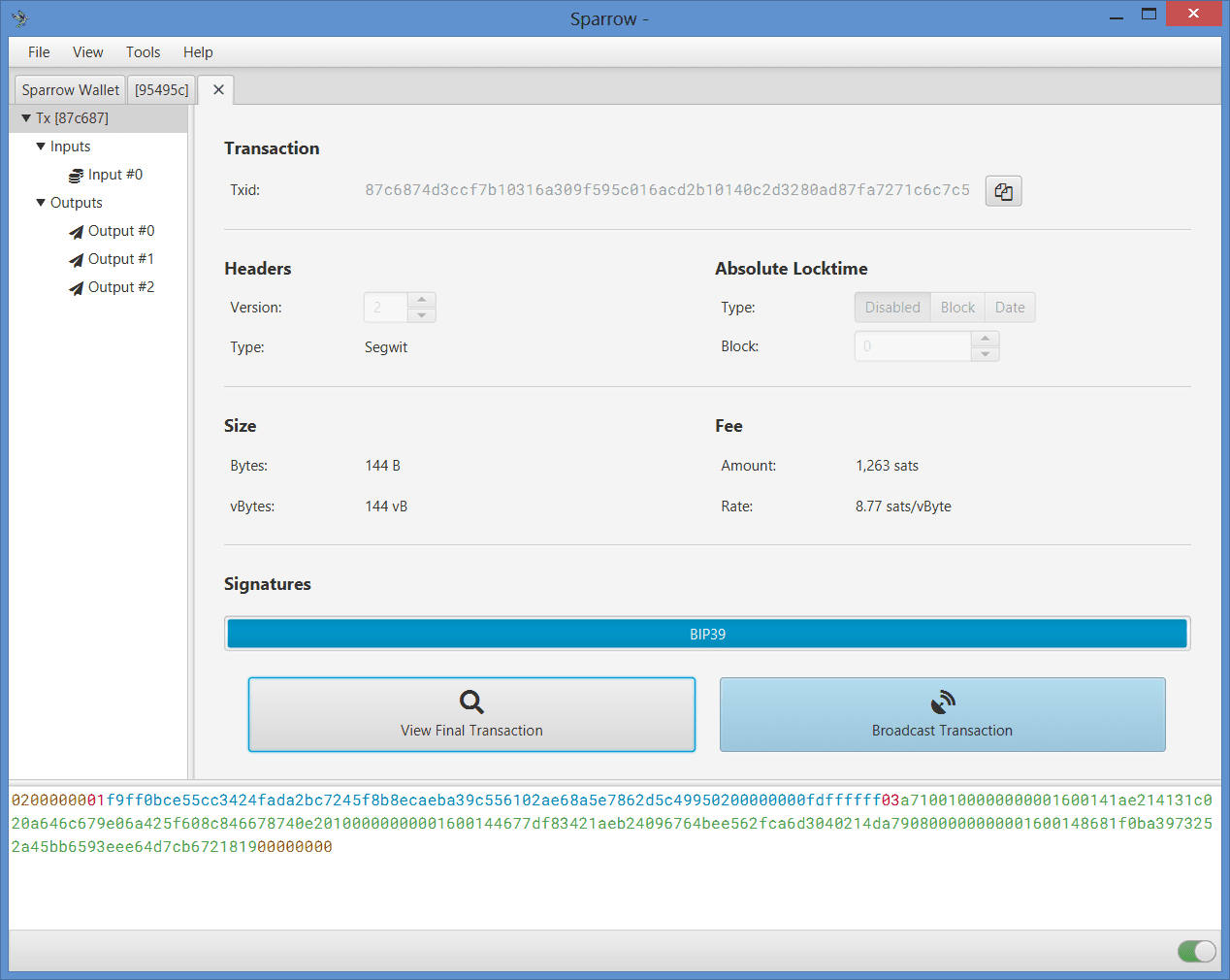Click the copy Txid icon button
Viewport: 1230px width, 980px height.
pos(1003,191)
